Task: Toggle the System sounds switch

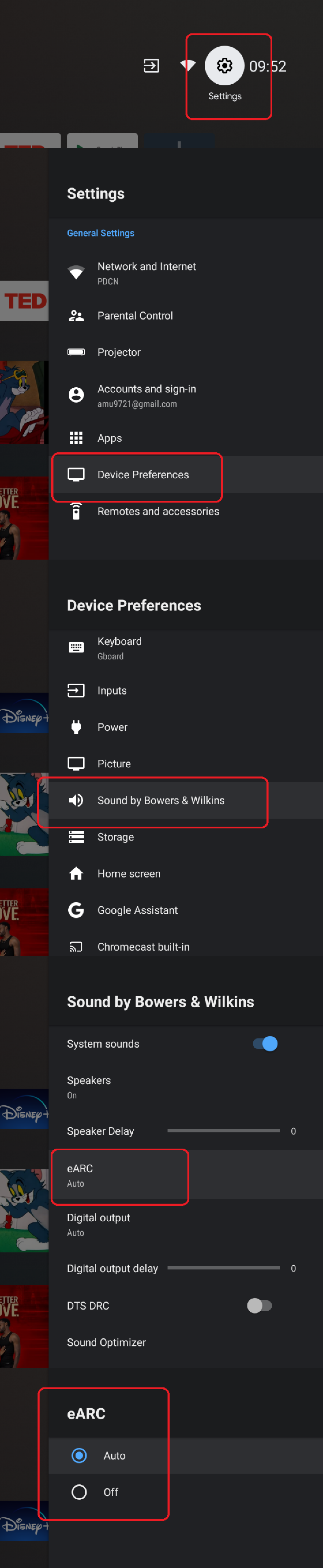Action: coord(265,1043)
